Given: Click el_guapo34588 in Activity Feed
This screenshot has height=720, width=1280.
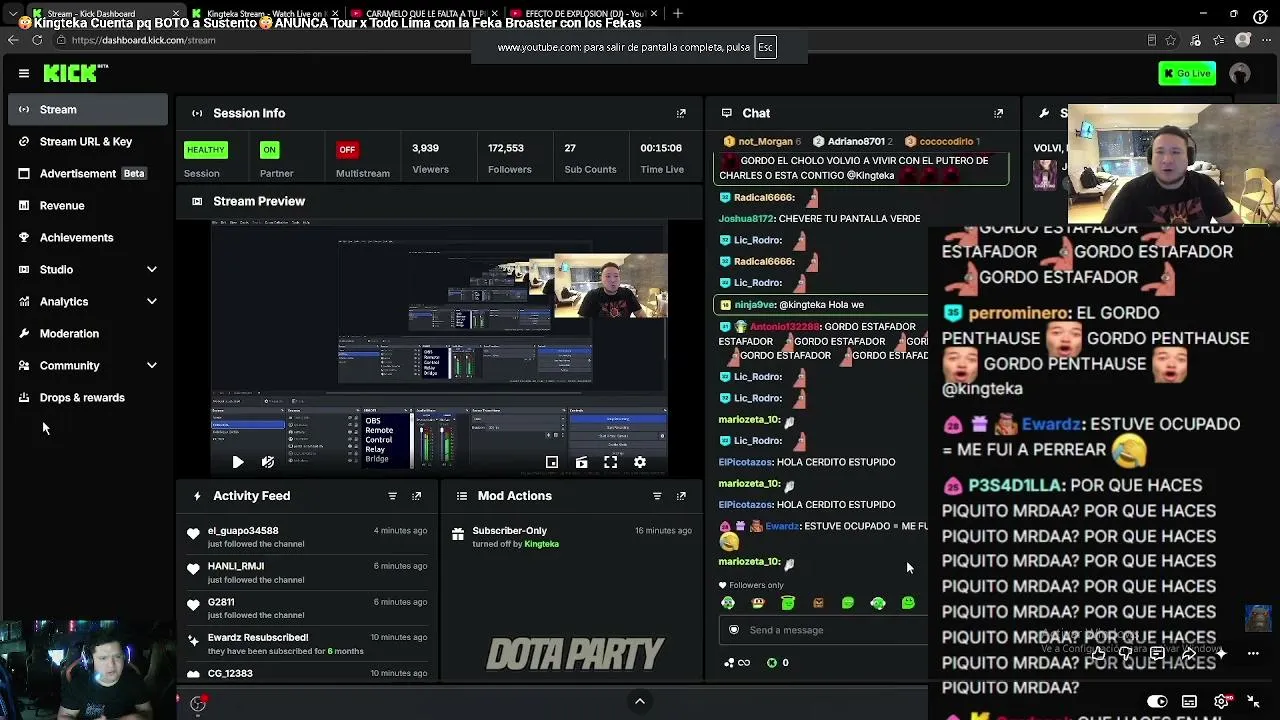Looking at the screenshot, I should pos(243,531).
